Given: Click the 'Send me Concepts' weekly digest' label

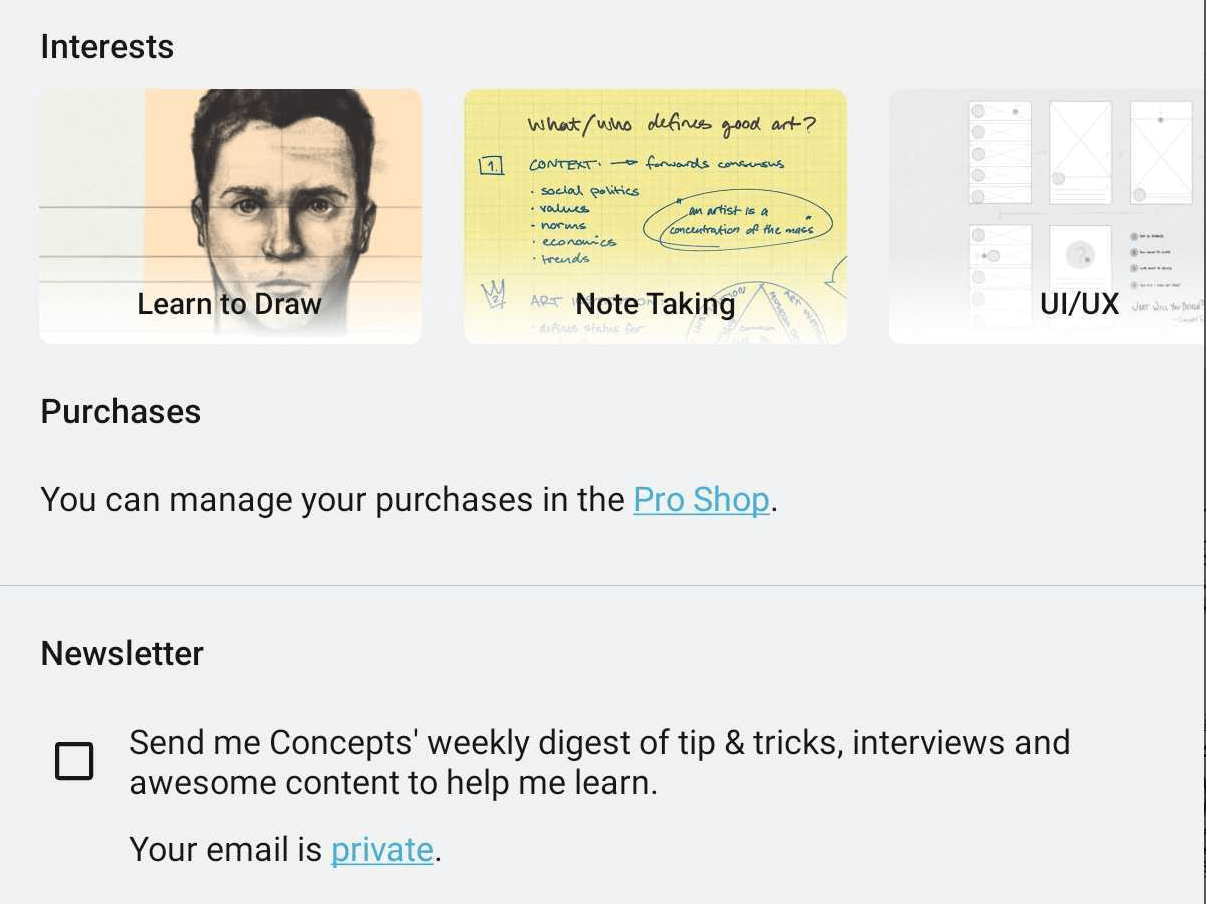Looking at the screenshot, I should coord(599,762).
